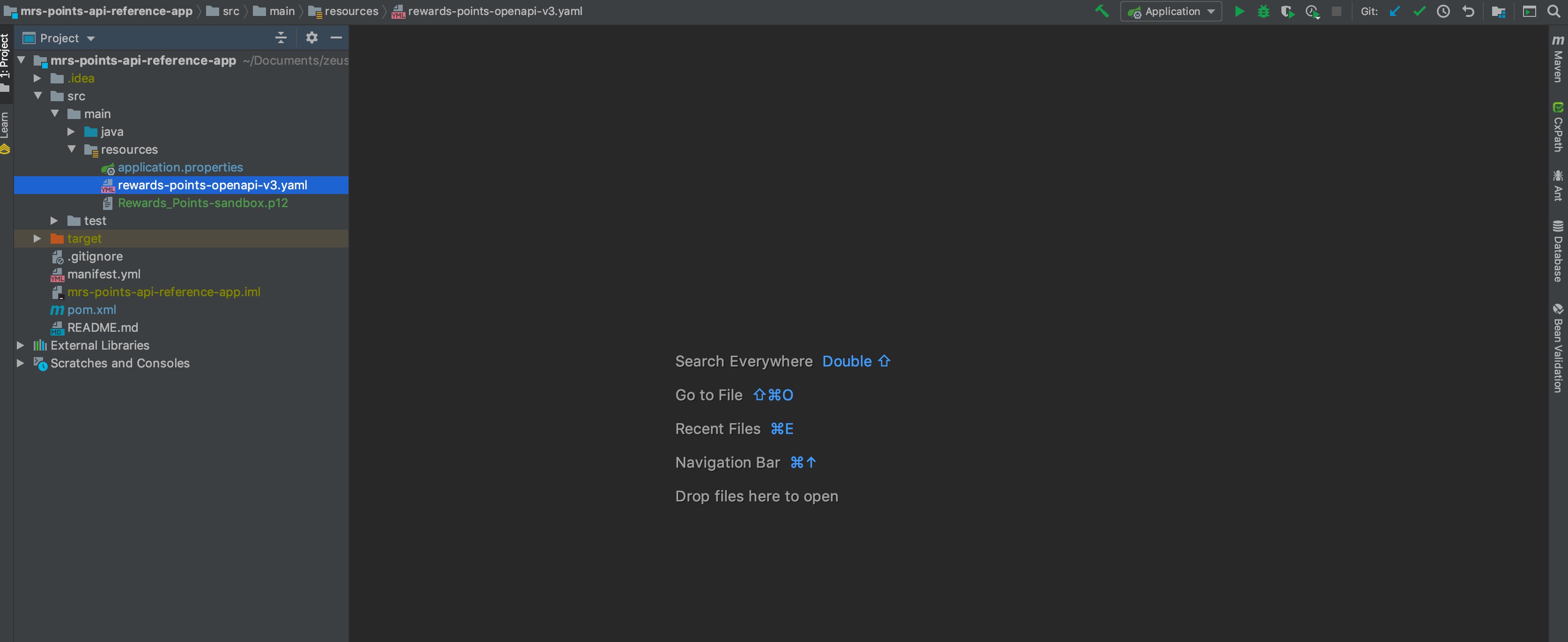
Task: Hide the Project tool window
Action: pyautogui.click(x=336, y=38)
